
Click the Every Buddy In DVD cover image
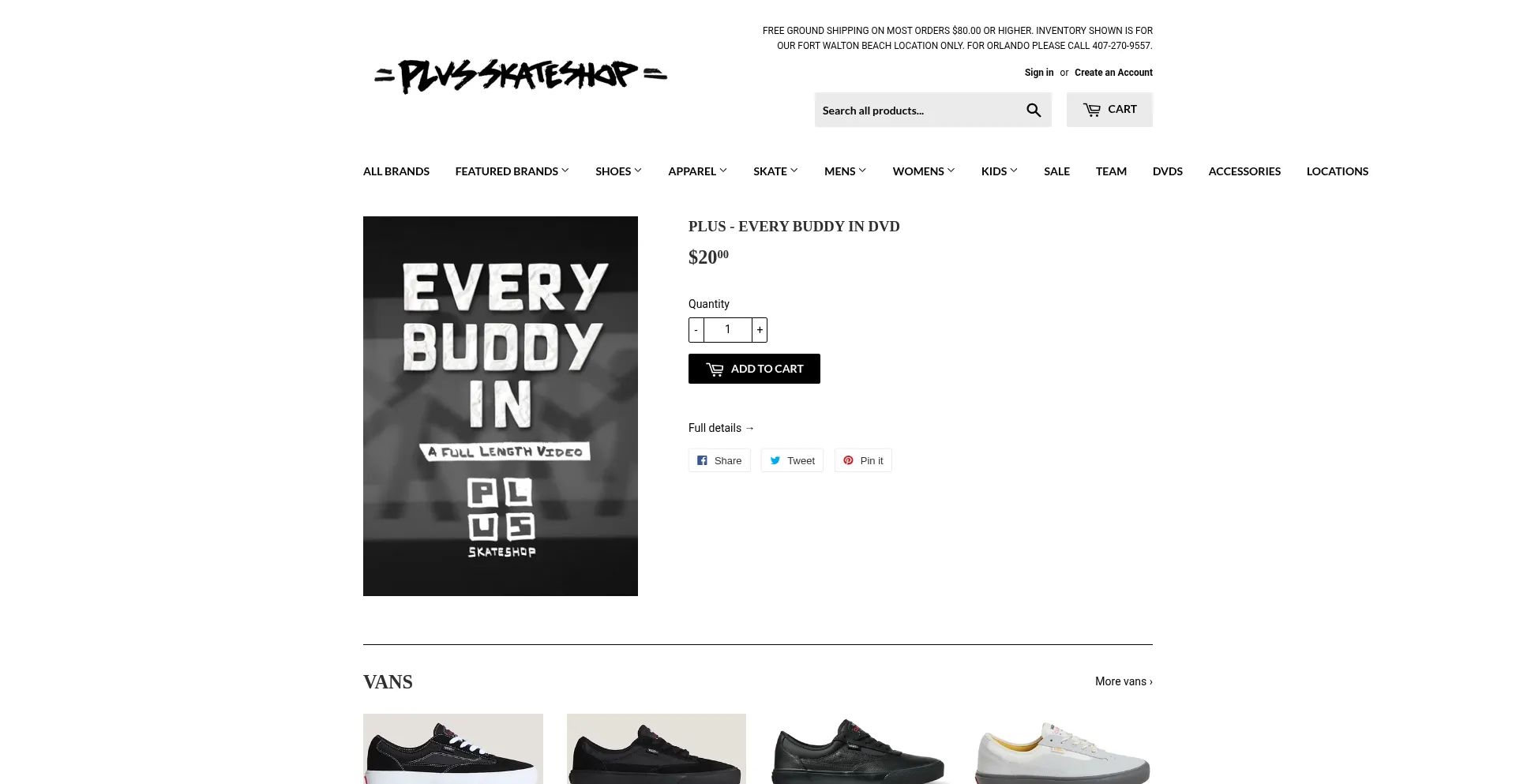pyautogui.click(x=501, y=406)
